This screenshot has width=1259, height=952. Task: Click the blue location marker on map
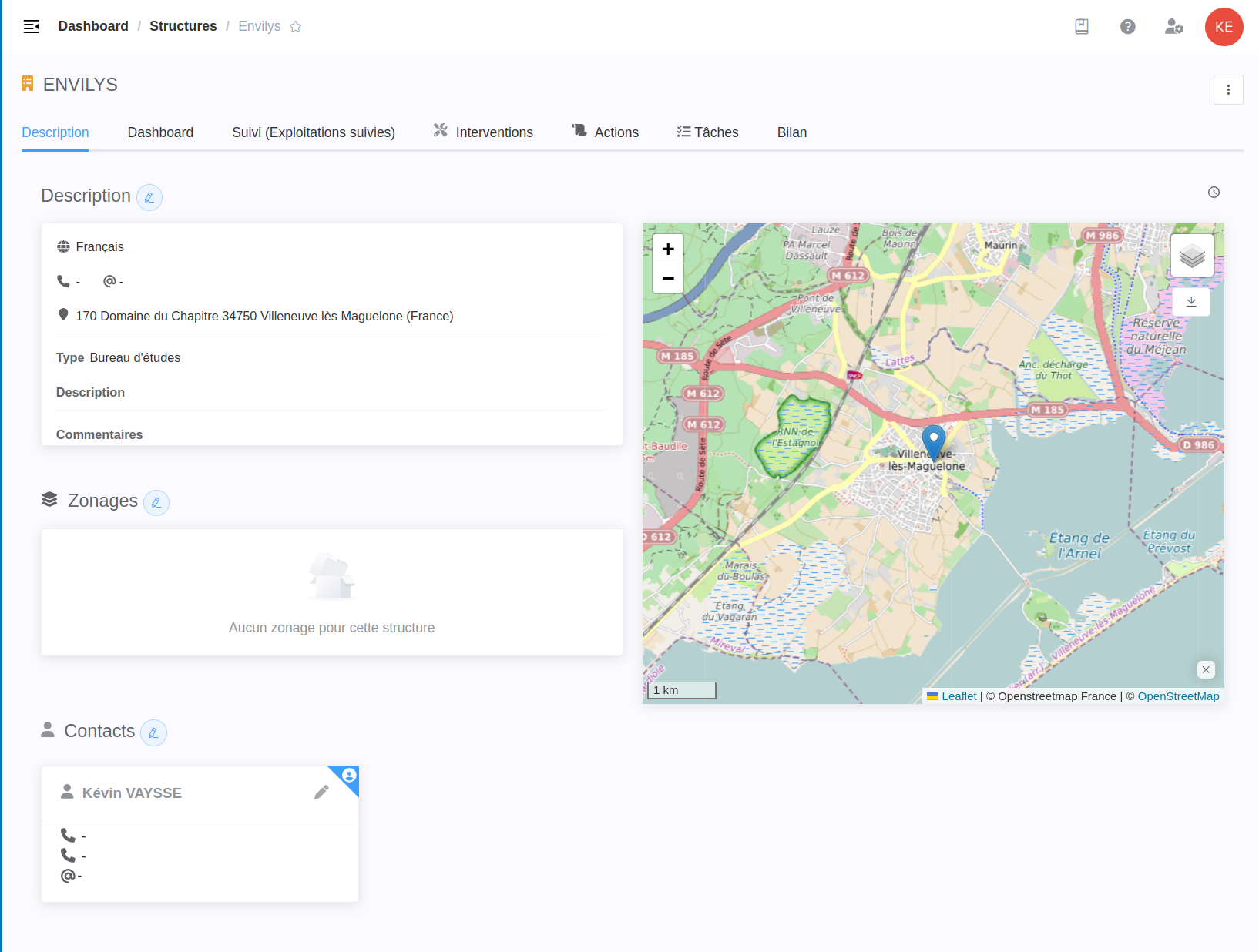933,442
